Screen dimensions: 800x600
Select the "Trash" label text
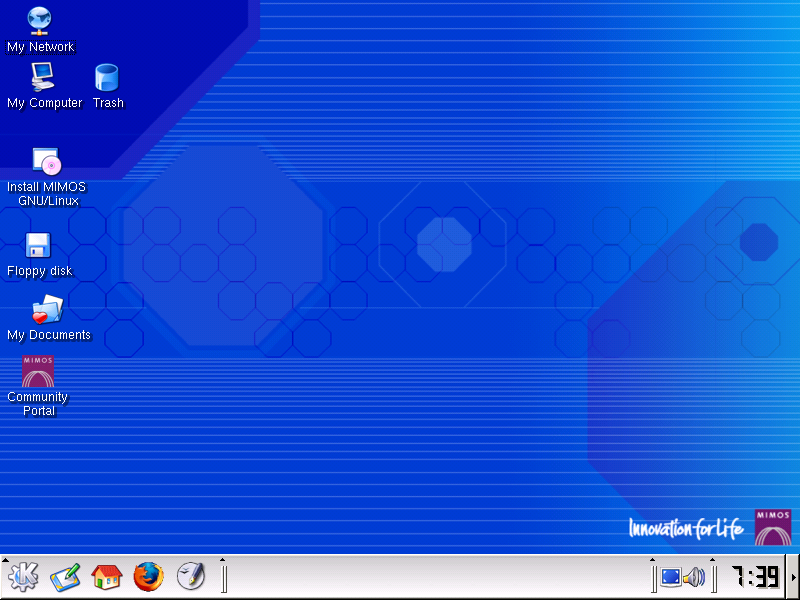(108, 103)
